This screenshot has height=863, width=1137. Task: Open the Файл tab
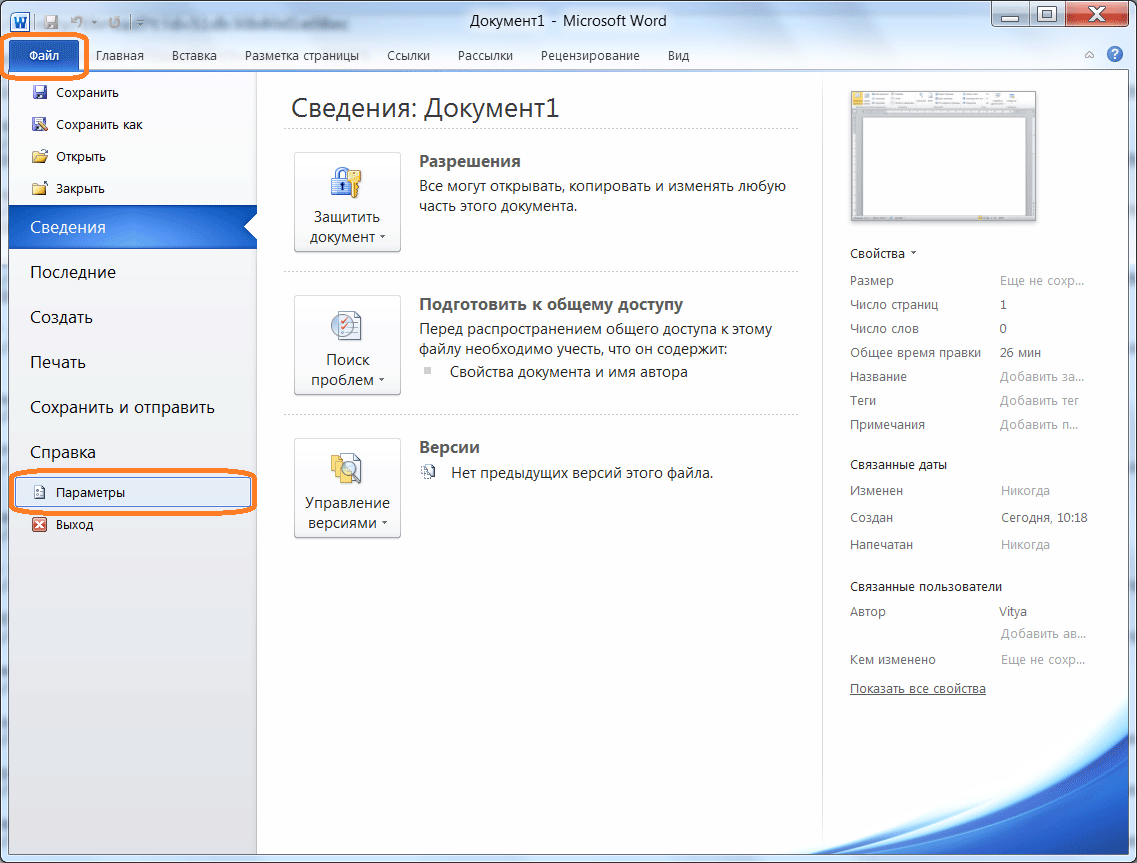44,56
